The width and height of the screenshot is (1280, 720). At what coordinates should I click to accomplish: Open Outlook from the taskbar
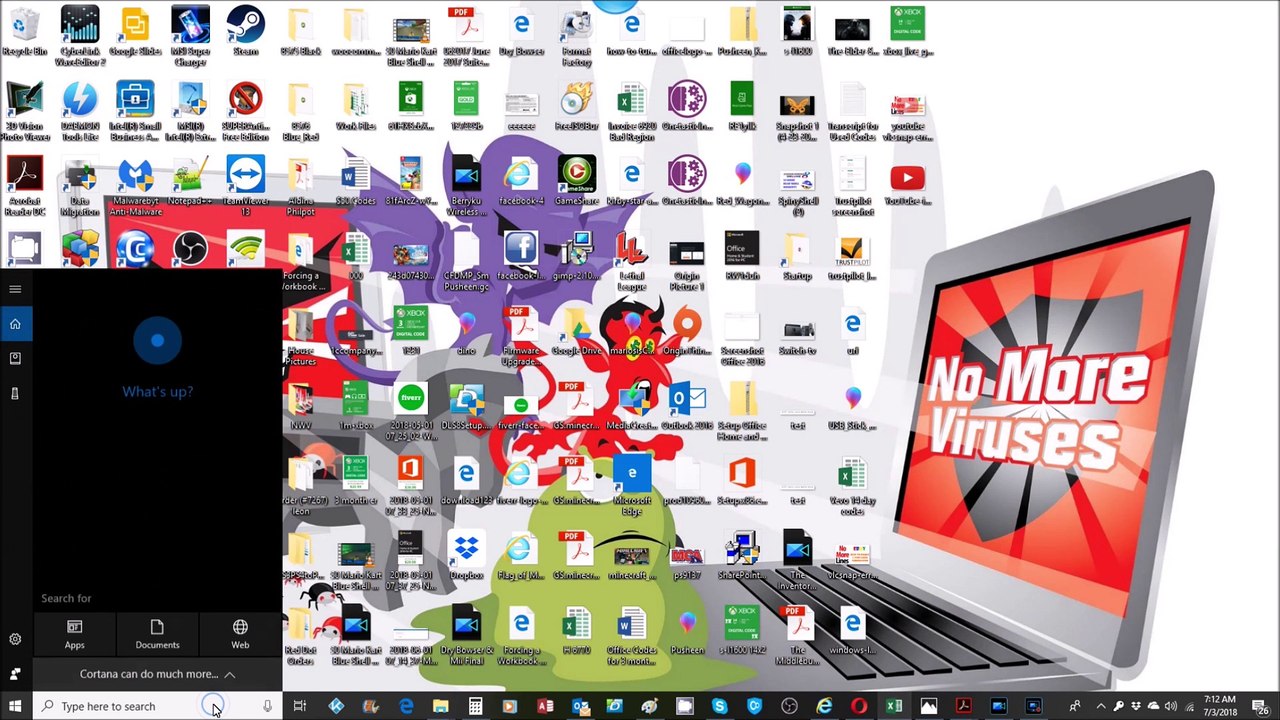pyautogui.click(x=580, y=706)
